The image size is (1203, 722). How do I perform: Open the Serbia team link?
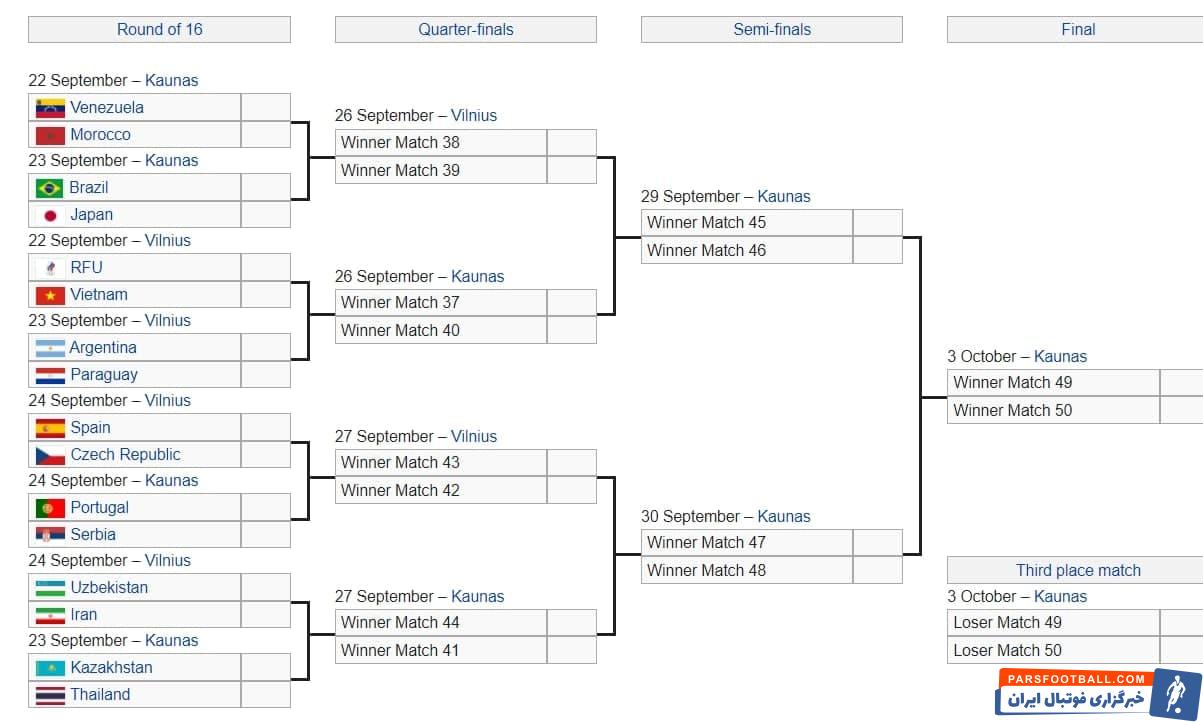pos(93,535)
